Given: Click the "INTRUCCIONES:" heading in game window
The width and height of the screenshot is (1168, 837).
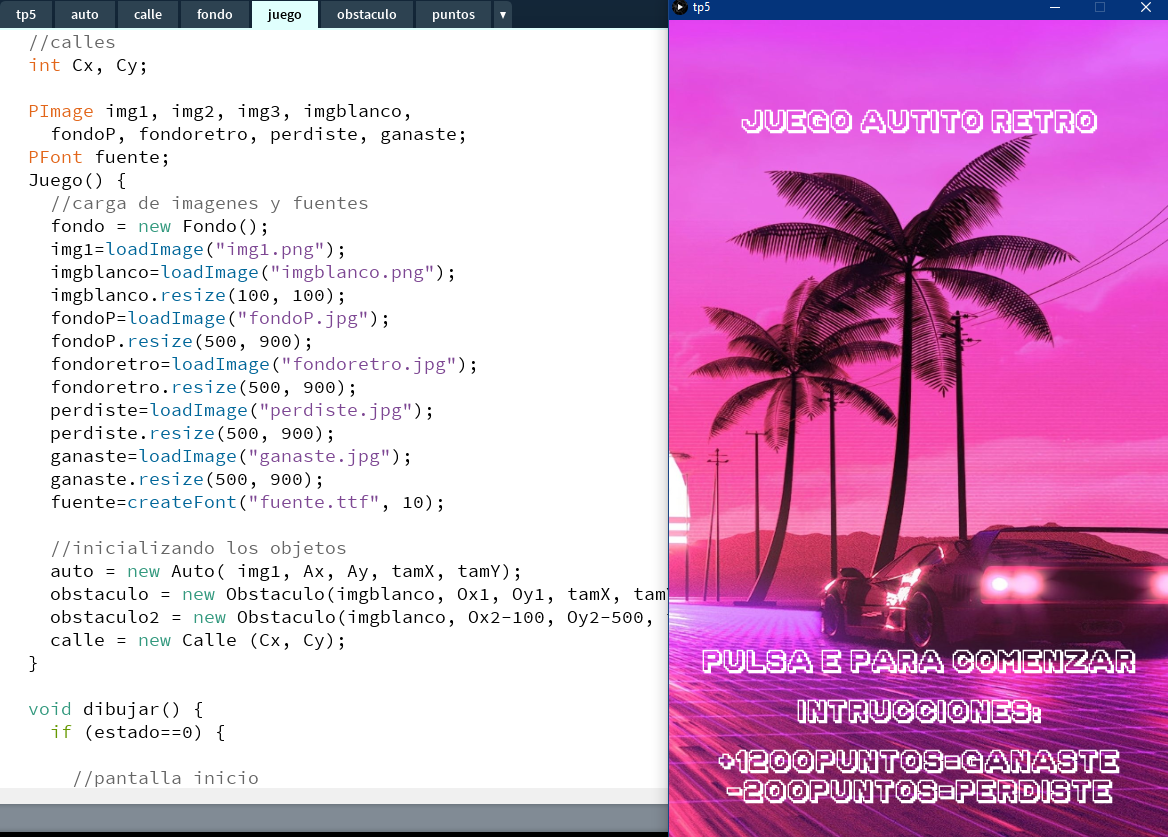Looking at the screenshot, I should point(918,712).
